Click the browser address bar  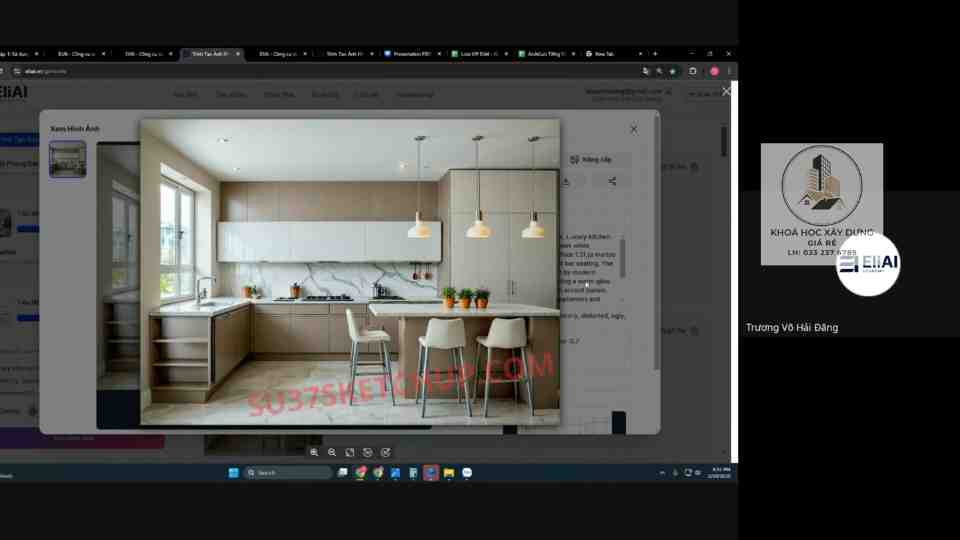[324, 72]
